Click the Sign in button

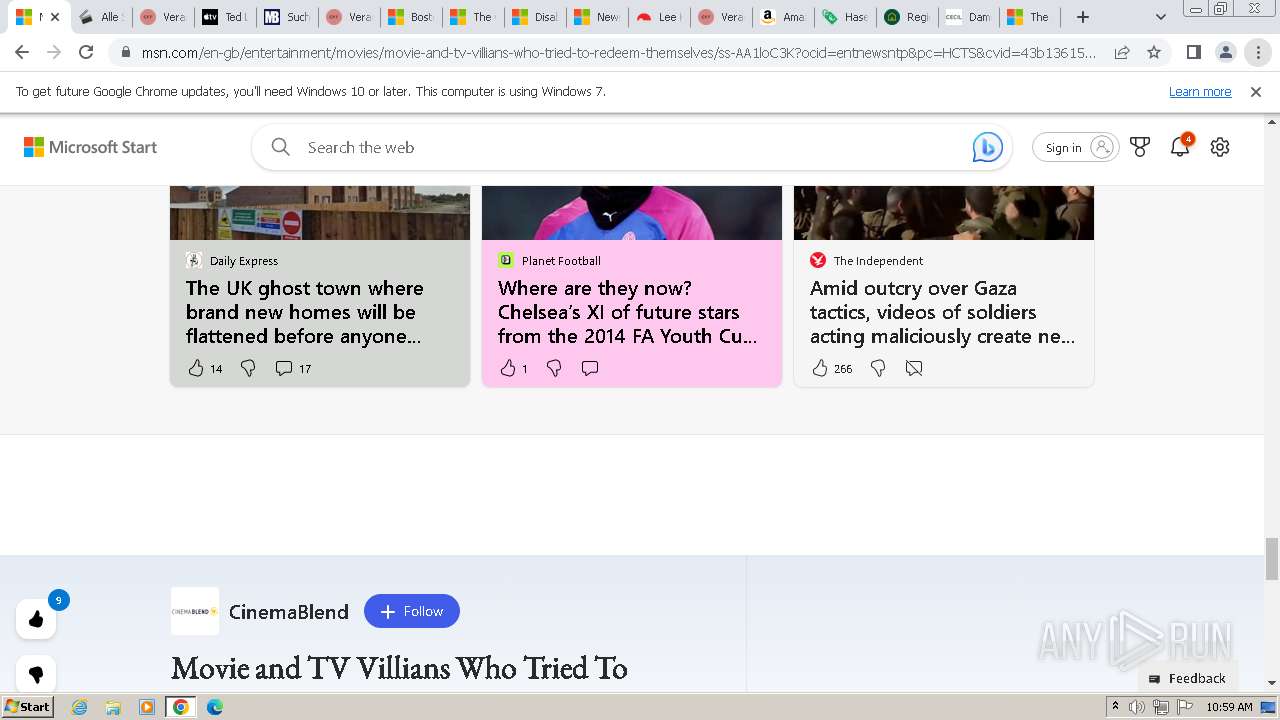1075,147
